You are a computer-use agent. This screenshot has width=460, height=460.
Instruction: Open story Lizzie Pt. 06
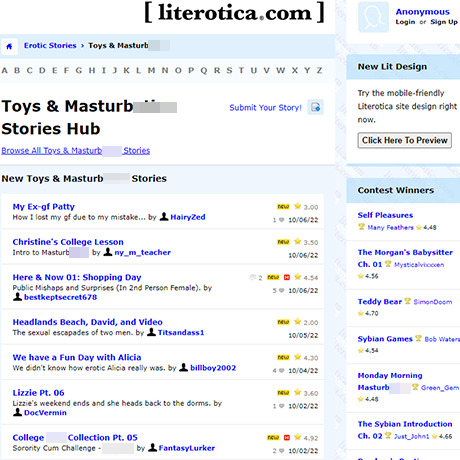[x=39, y=393]
